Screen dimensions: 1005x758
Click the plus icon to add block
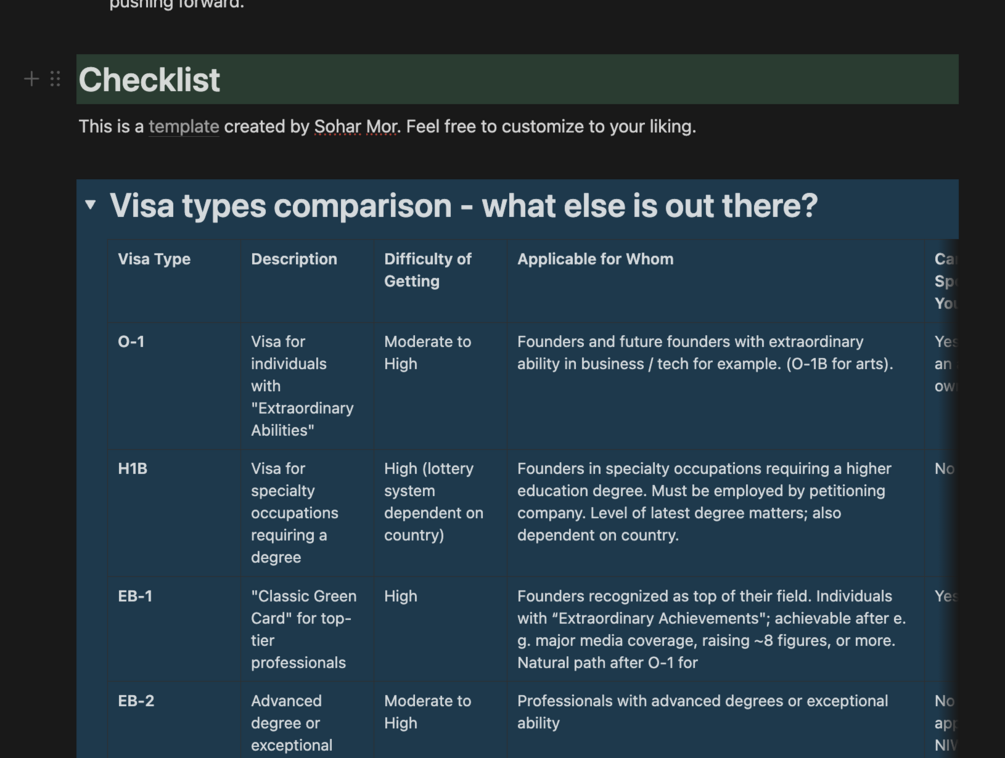click(x=31, y=79)
